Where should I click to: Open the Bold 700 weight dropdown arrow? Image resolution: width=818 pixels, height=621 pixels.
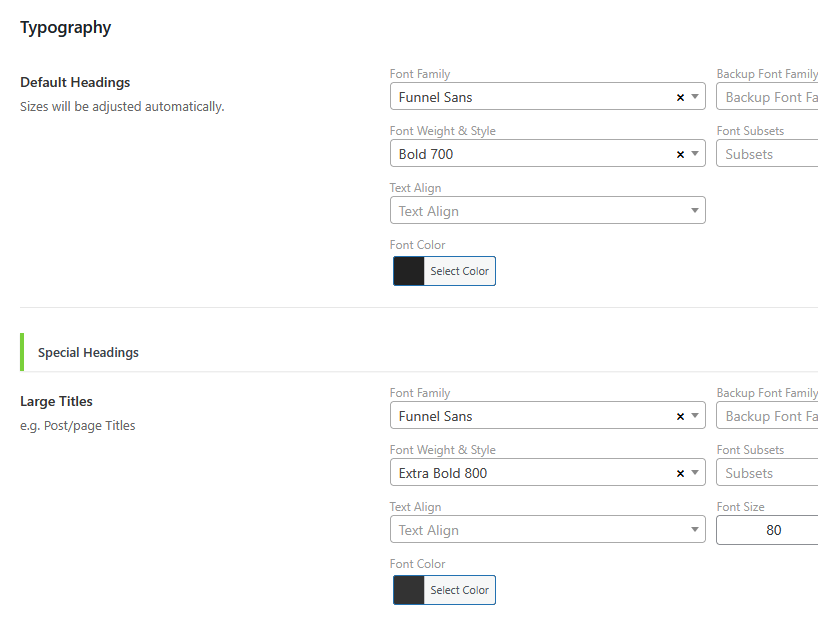click(x=695, y=153)
